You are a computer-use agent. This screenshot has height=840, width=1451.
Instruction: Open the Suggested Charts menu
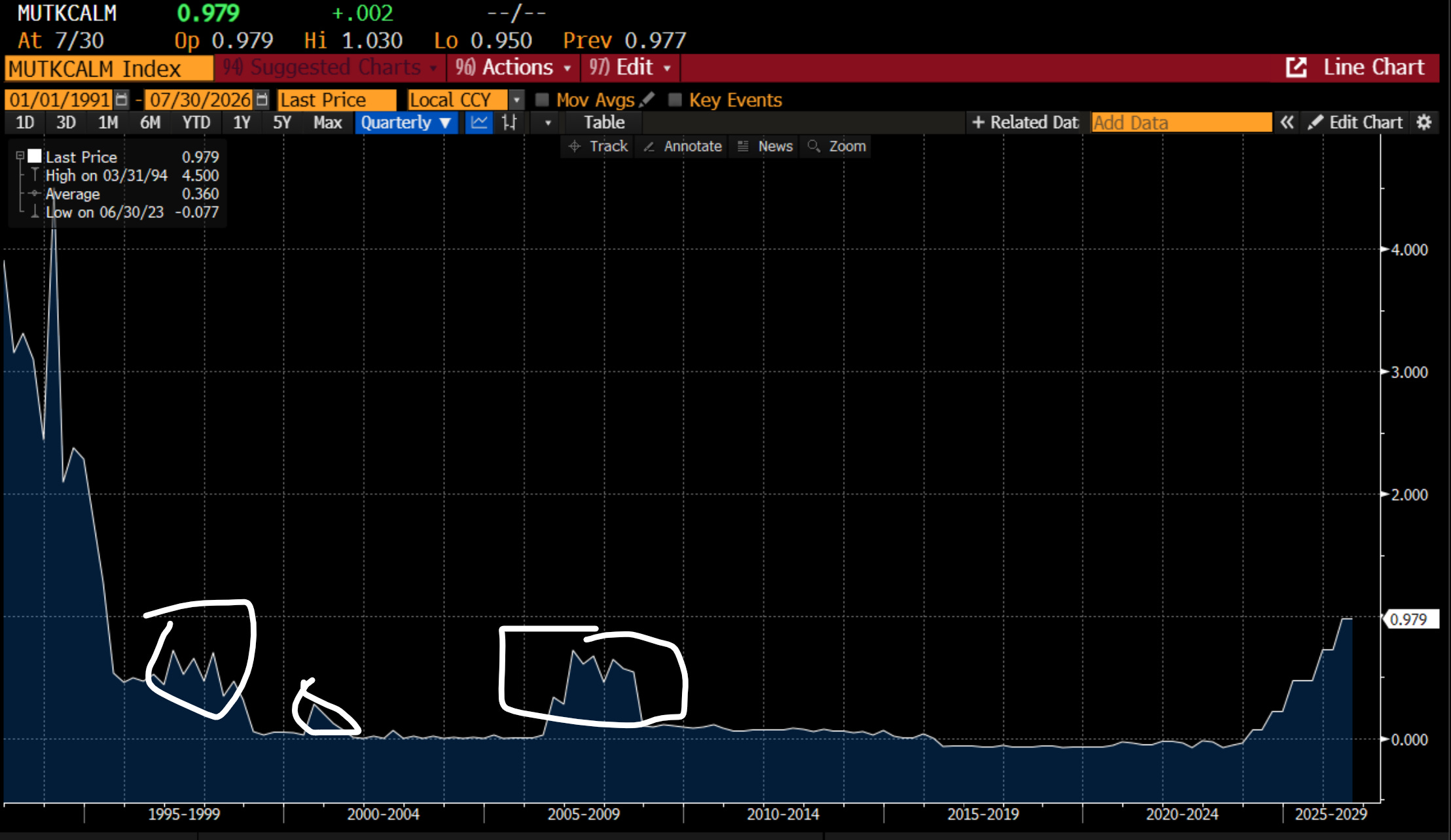[x=331, y=67]
